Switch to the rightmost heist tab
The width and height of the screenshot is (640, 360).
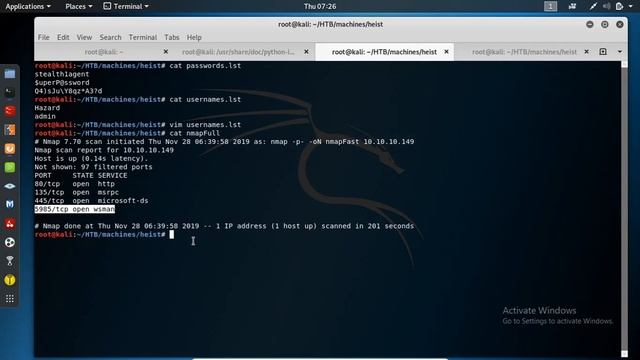click(524, 52)
